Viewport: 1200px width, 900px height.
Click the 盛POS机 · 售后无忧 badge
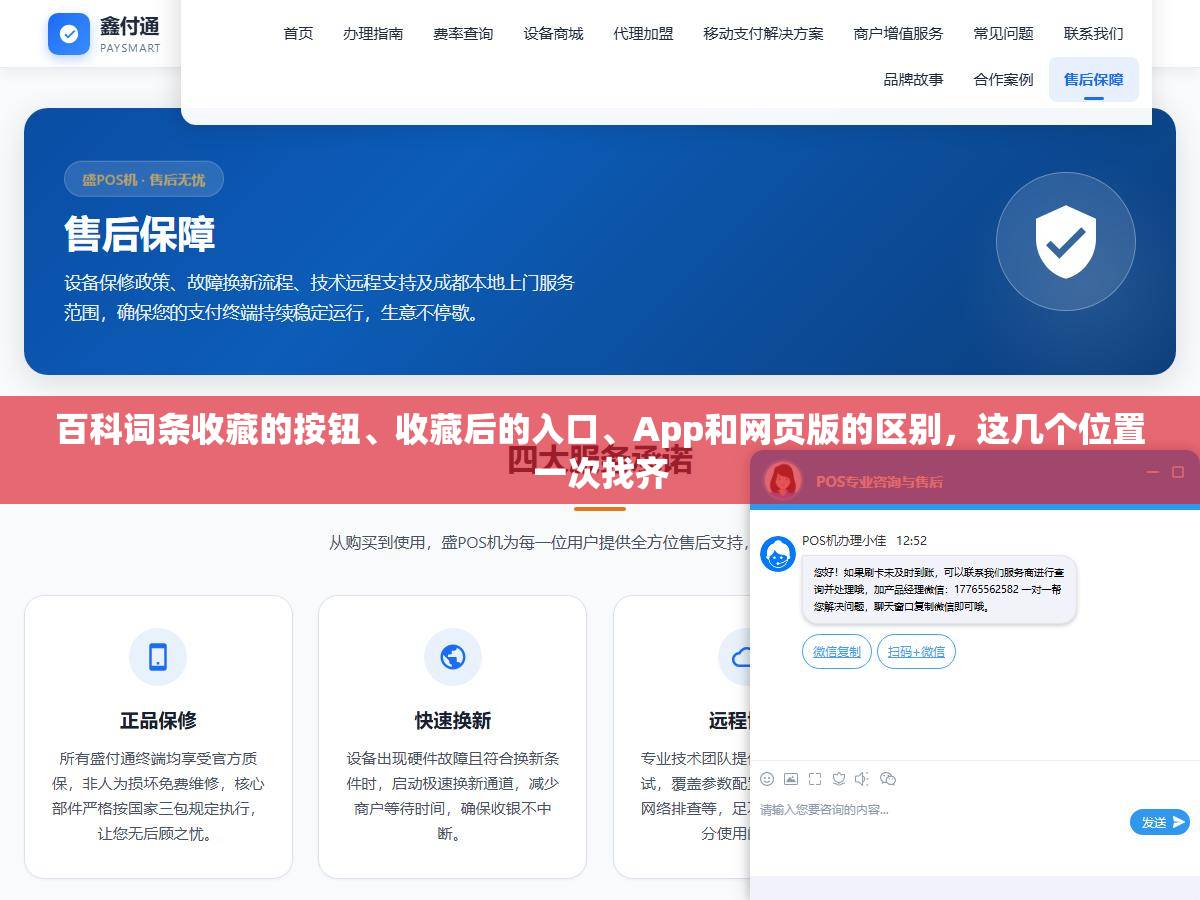click(144, 180)
